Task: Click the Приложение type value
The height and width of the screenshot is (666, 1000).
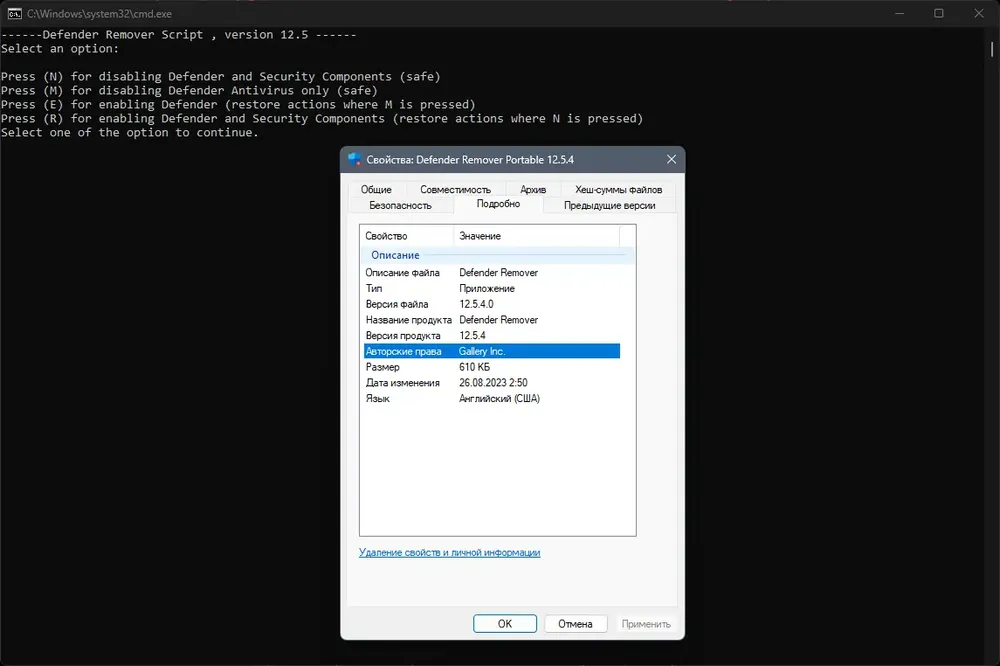Action: tap(487, 288)
